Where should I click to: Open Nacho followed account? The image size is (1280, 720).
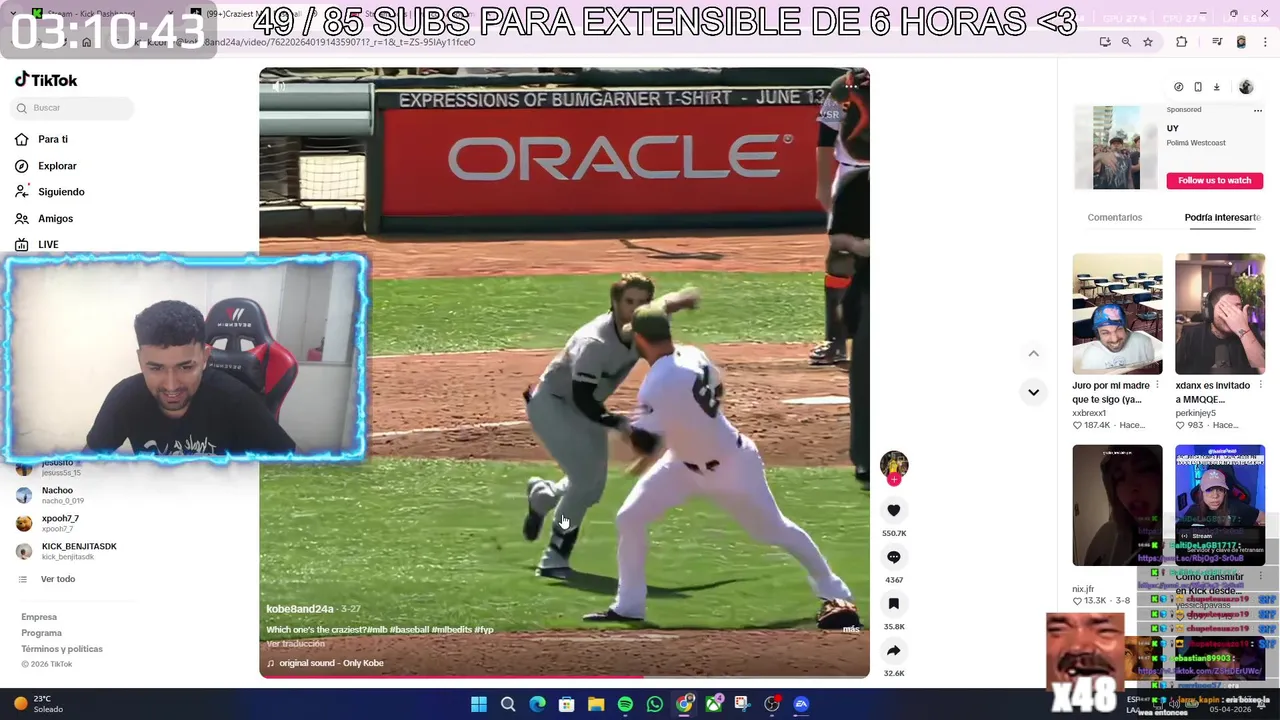point(65,495)
